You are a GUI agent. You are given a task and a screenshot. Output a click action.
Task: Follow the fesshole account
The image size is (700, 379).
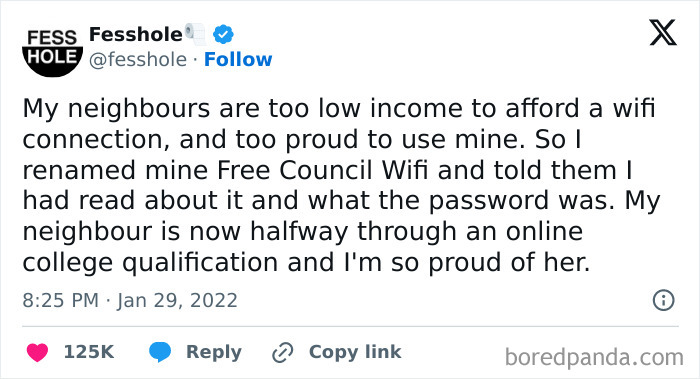click(x=238, y=59)
